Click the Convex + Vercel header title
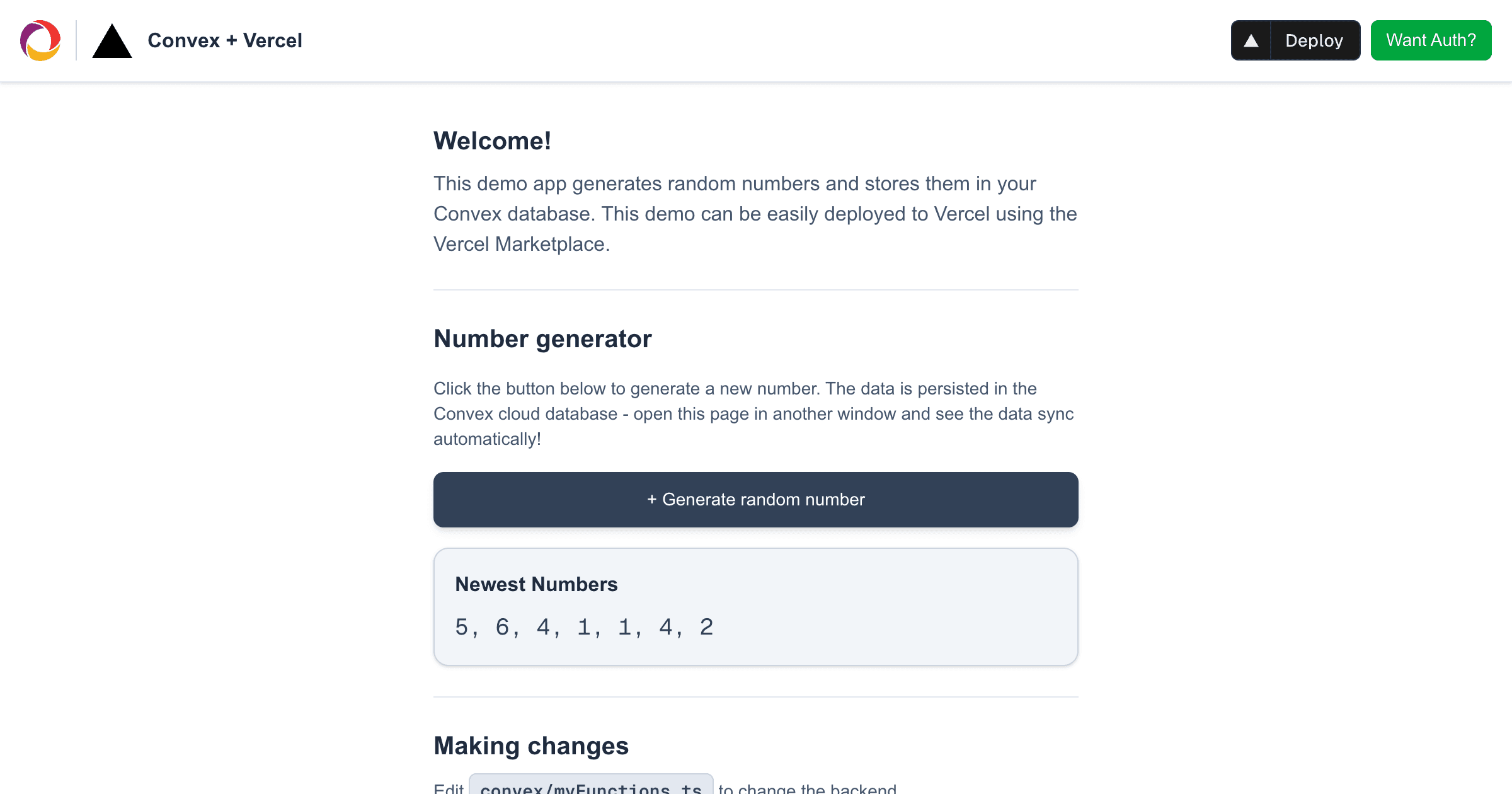The width and height of the screenshot is (1512, 794). pyautogui.click(x=225, y=40)
